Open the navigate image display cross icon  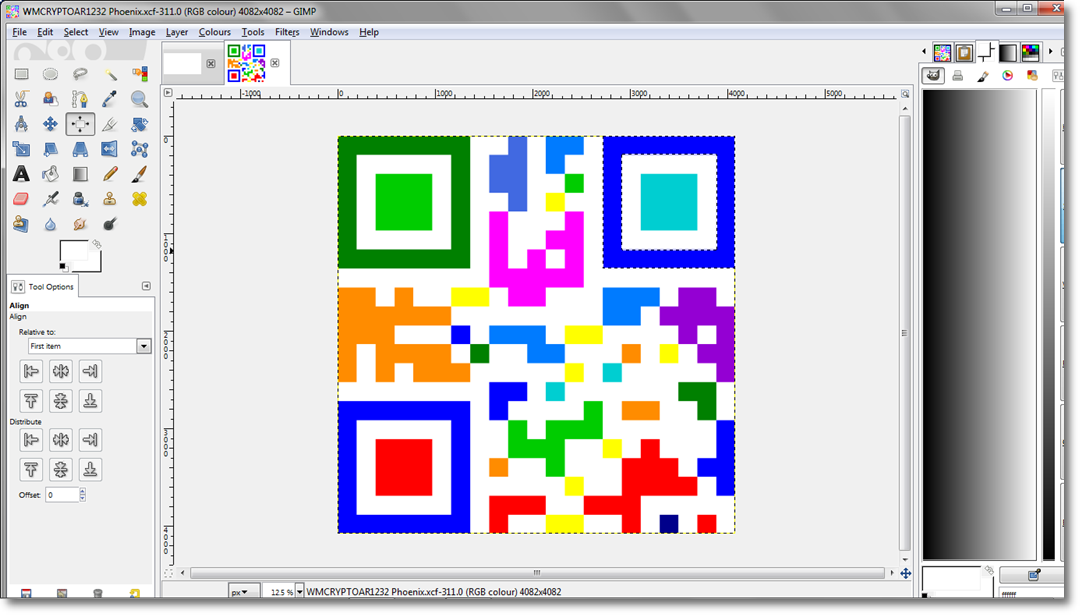906,574
